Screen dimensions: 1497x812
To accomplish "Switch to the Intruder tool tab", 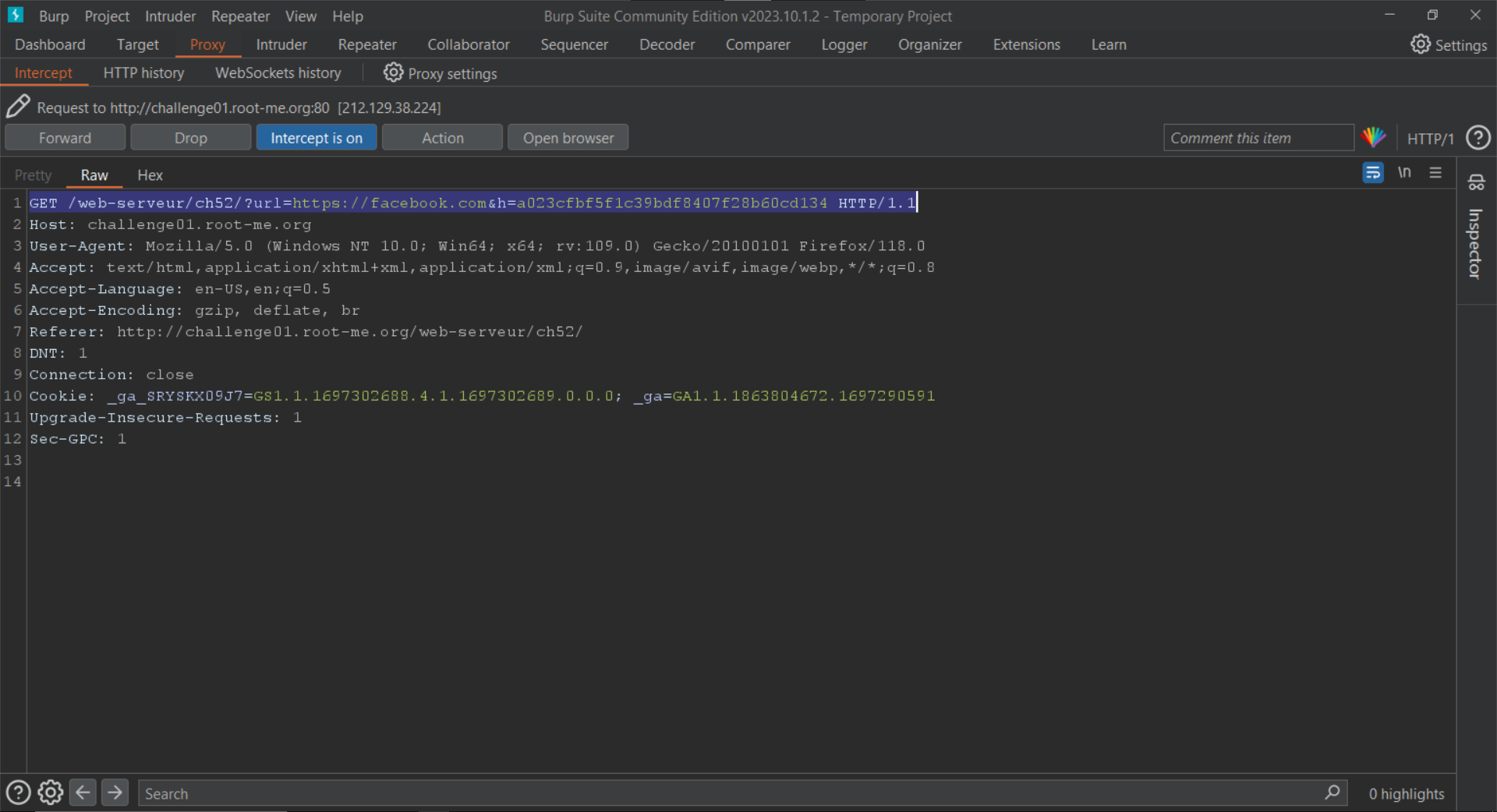I will (281, 44).
